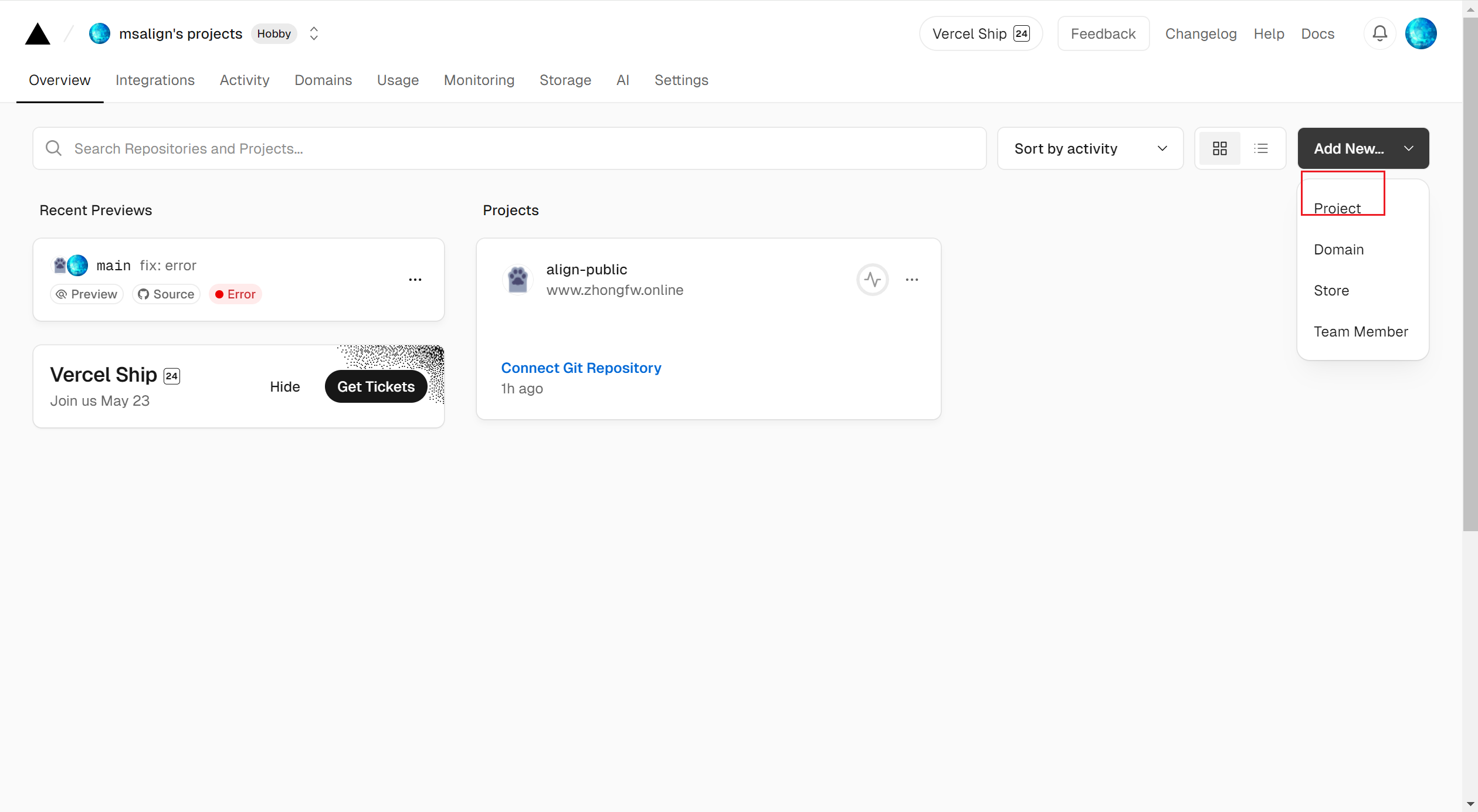Hide the Vercel Ship banner
Image resolution: width=1478 pixels, height=812 pixels.
[285, 386]
